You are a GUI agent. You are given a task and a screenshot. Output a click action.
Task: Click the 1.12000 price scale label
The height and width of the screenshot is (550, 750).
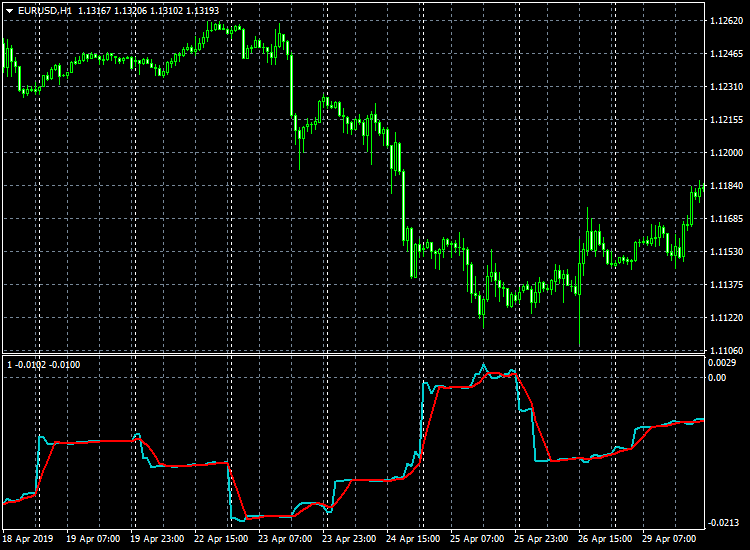(x=727, y=153)
